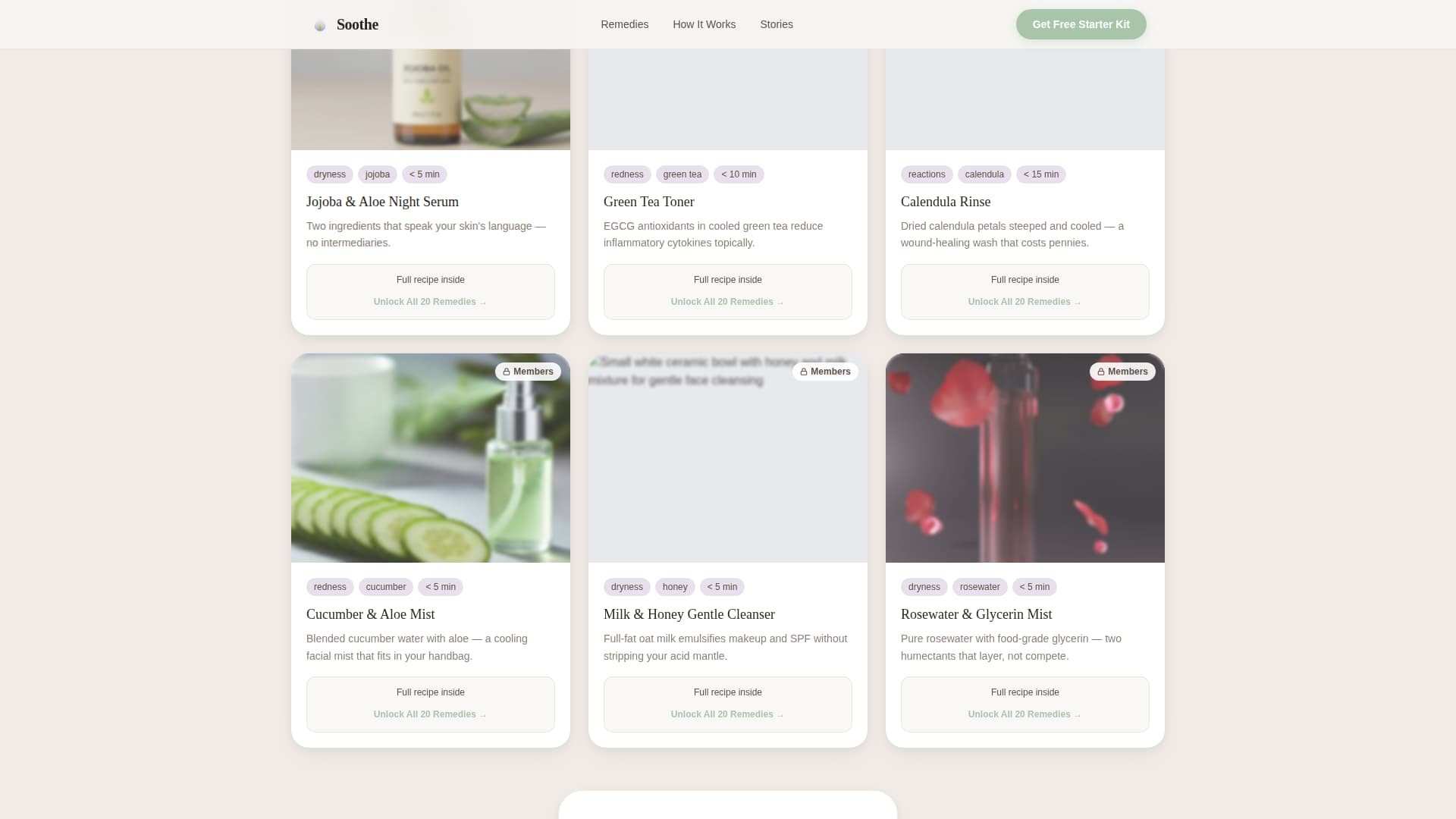The image size is (1456, 819).
Task: Click the Soothe logo icon
Action: pyautogui.click(x=320, y=25)
